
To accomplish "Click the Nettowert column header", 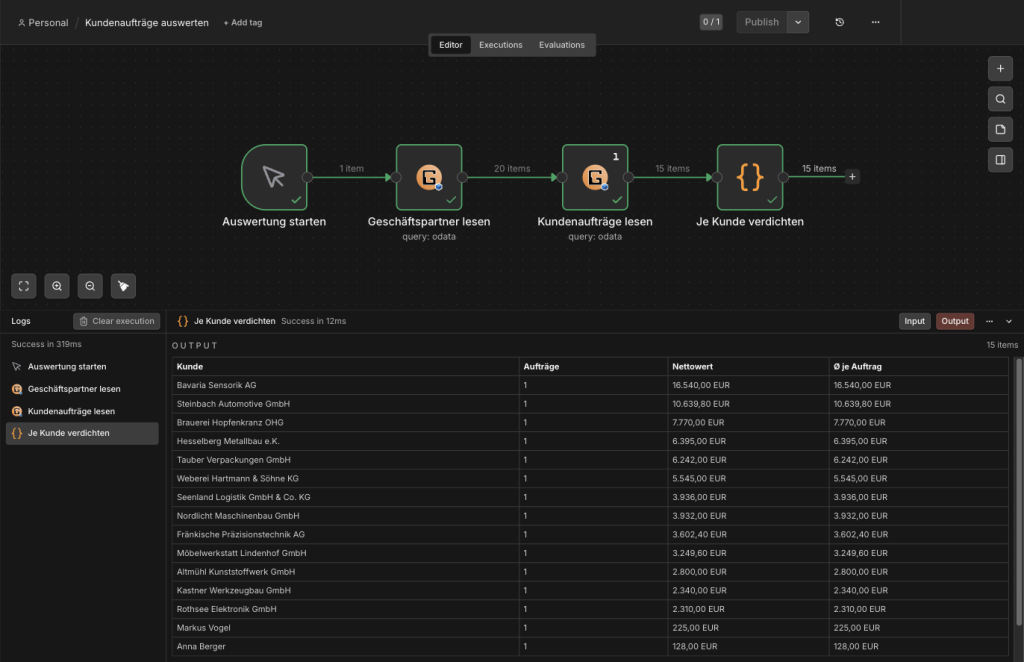I will coord(748,367).
